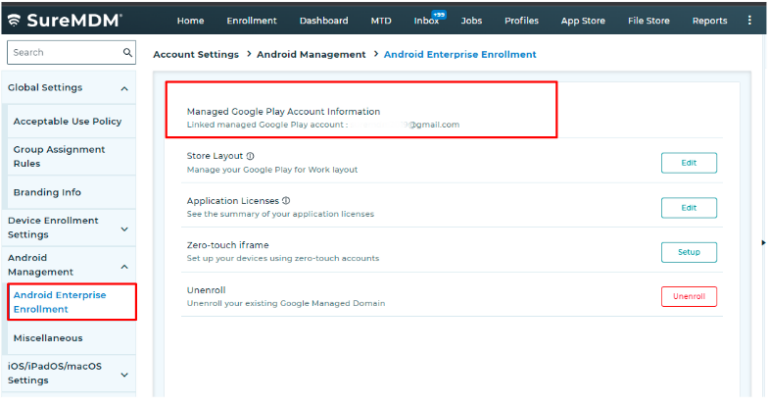768x406 pixels.
Task: Open the Reports page
Action: pos(709,21)
